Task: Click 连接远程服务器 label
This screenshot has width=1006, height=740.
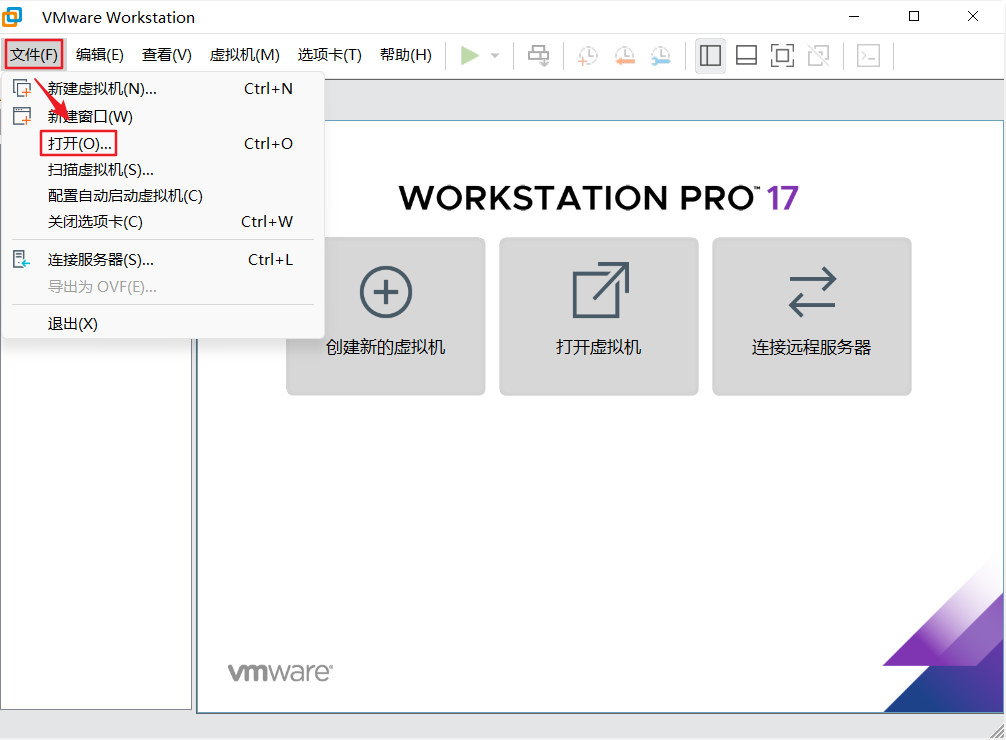Action: click(812, 347)
